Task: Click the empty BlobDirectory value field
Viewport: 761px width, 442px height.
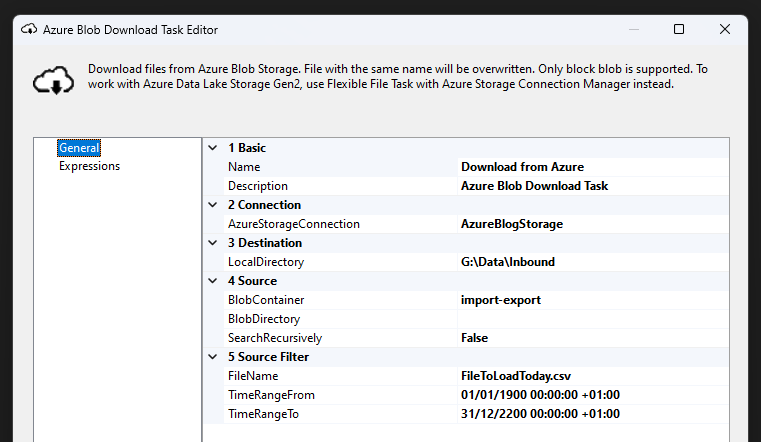Action: pyautogui.click(x=590, y=319)
